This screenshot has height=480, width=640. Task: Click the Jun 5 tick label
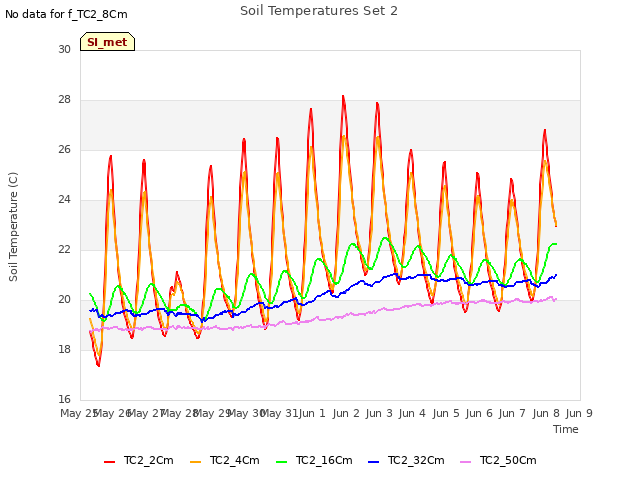(x=446, y=413)
